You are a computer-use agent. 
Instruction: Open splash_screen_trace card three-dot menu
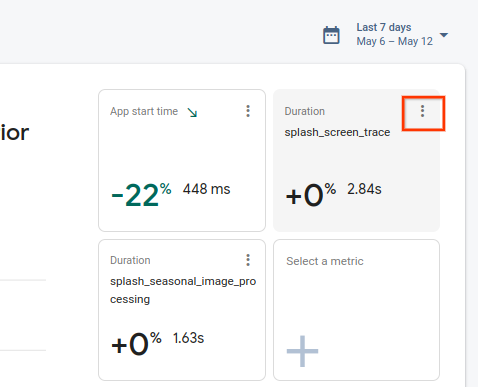[422, 111]
